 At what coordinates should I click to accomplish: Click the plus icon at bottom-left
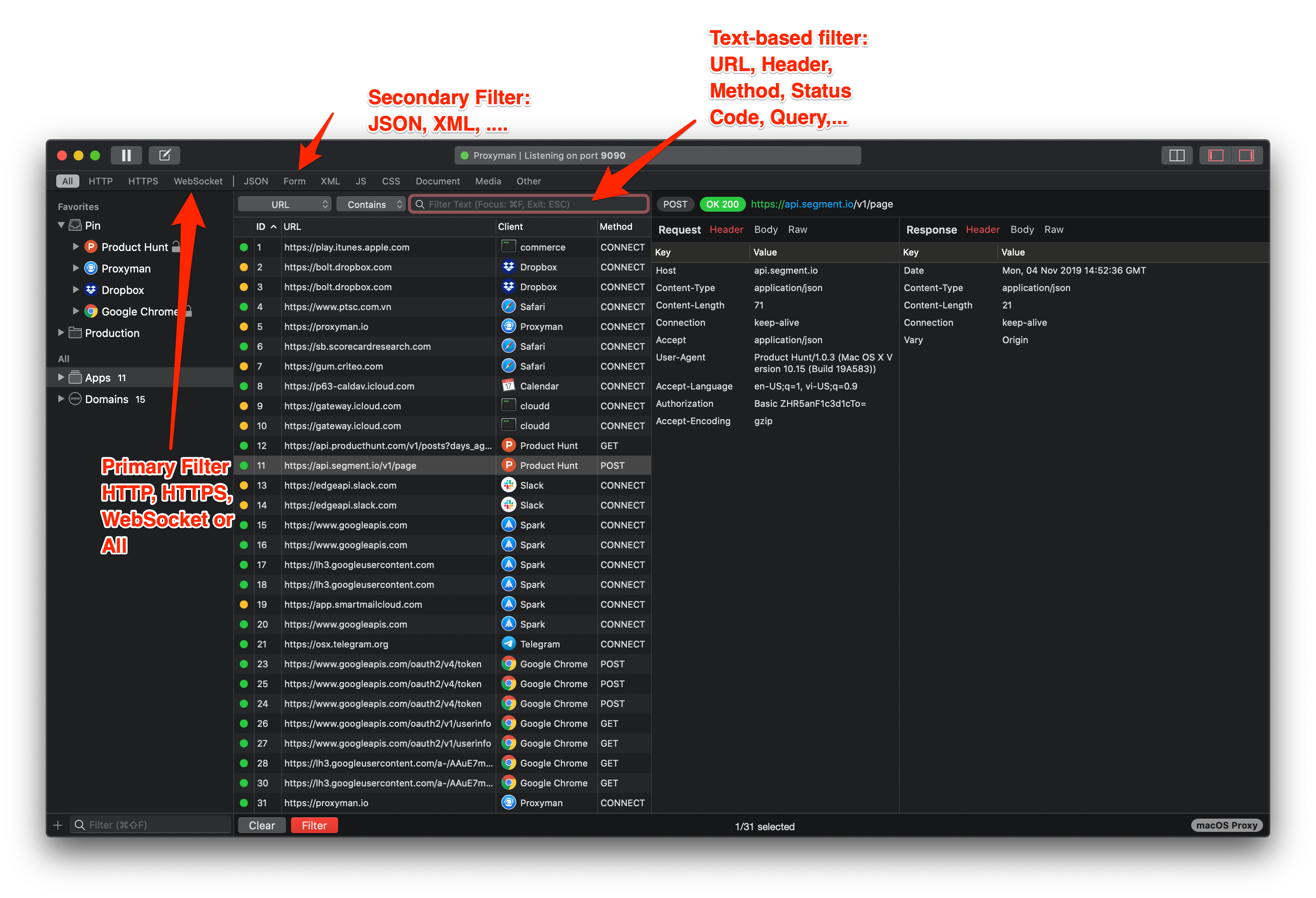tap(58, 825)
